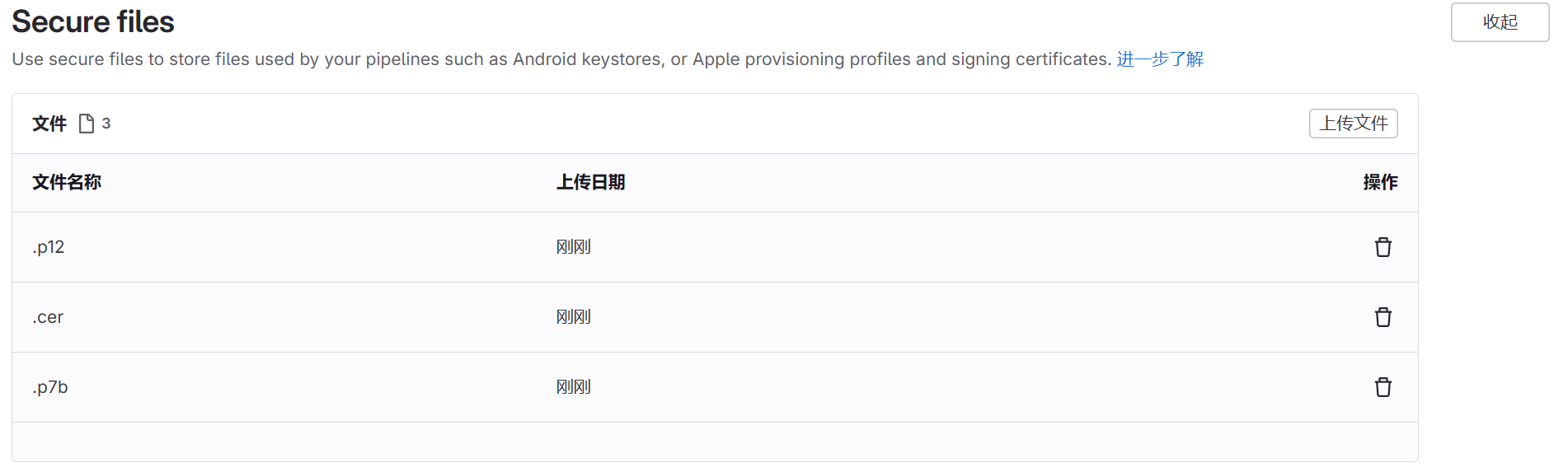Click the file count number 3
The width and height of the screenshot is (1568, 472).
tap(106, 124)
